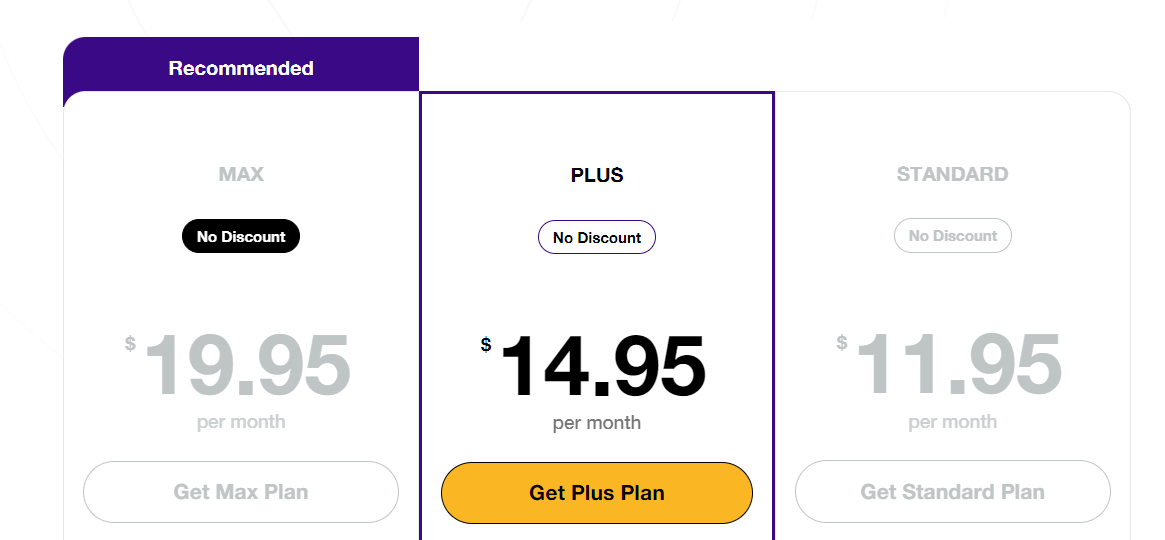Click the 14.95 price of Plus plan
This screenshot has height=540, width=1165.
coord(603,367)
